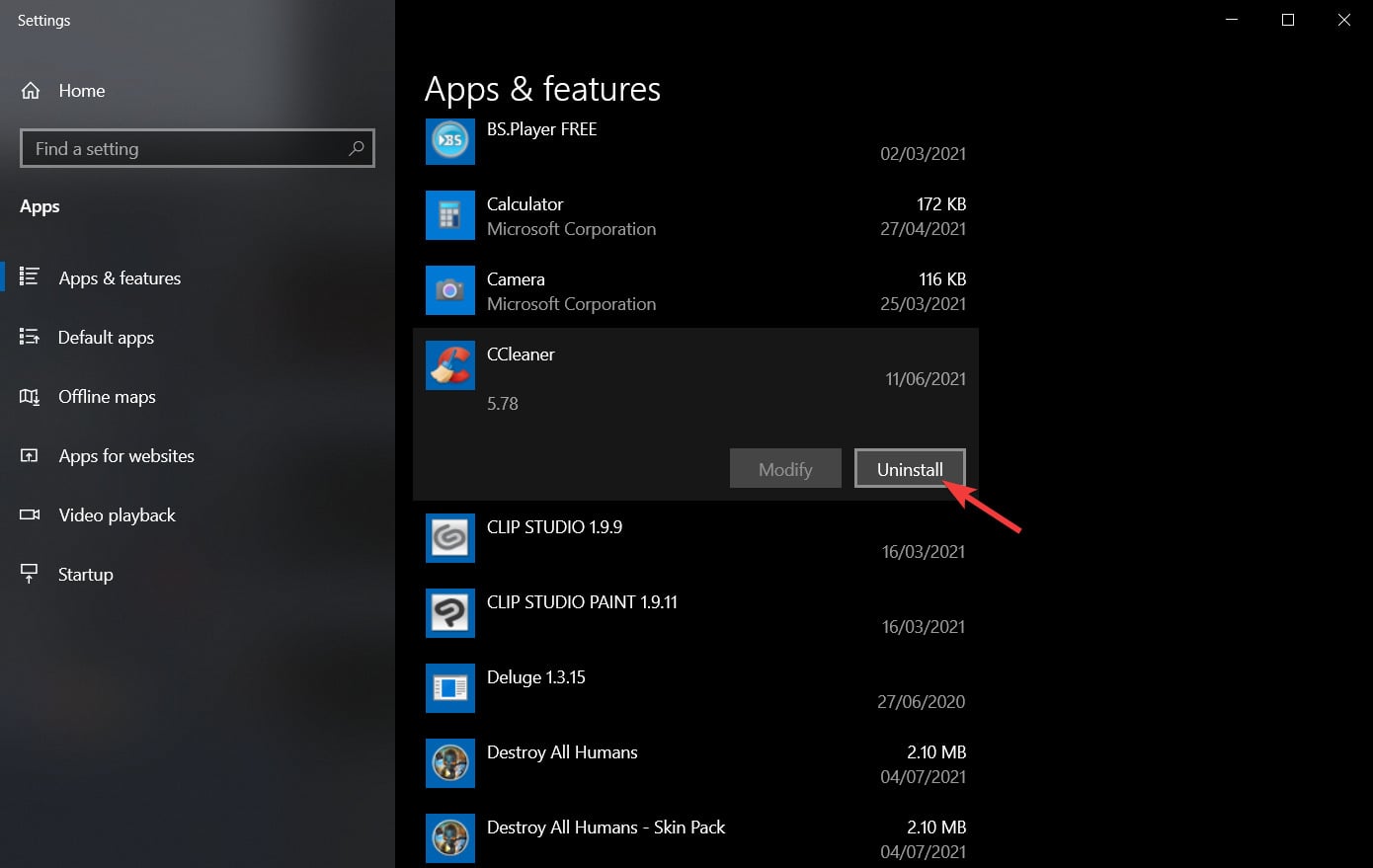This screenshot has width=1373, height=868.
Task: Click the Camera app icon
Action: 449,290
